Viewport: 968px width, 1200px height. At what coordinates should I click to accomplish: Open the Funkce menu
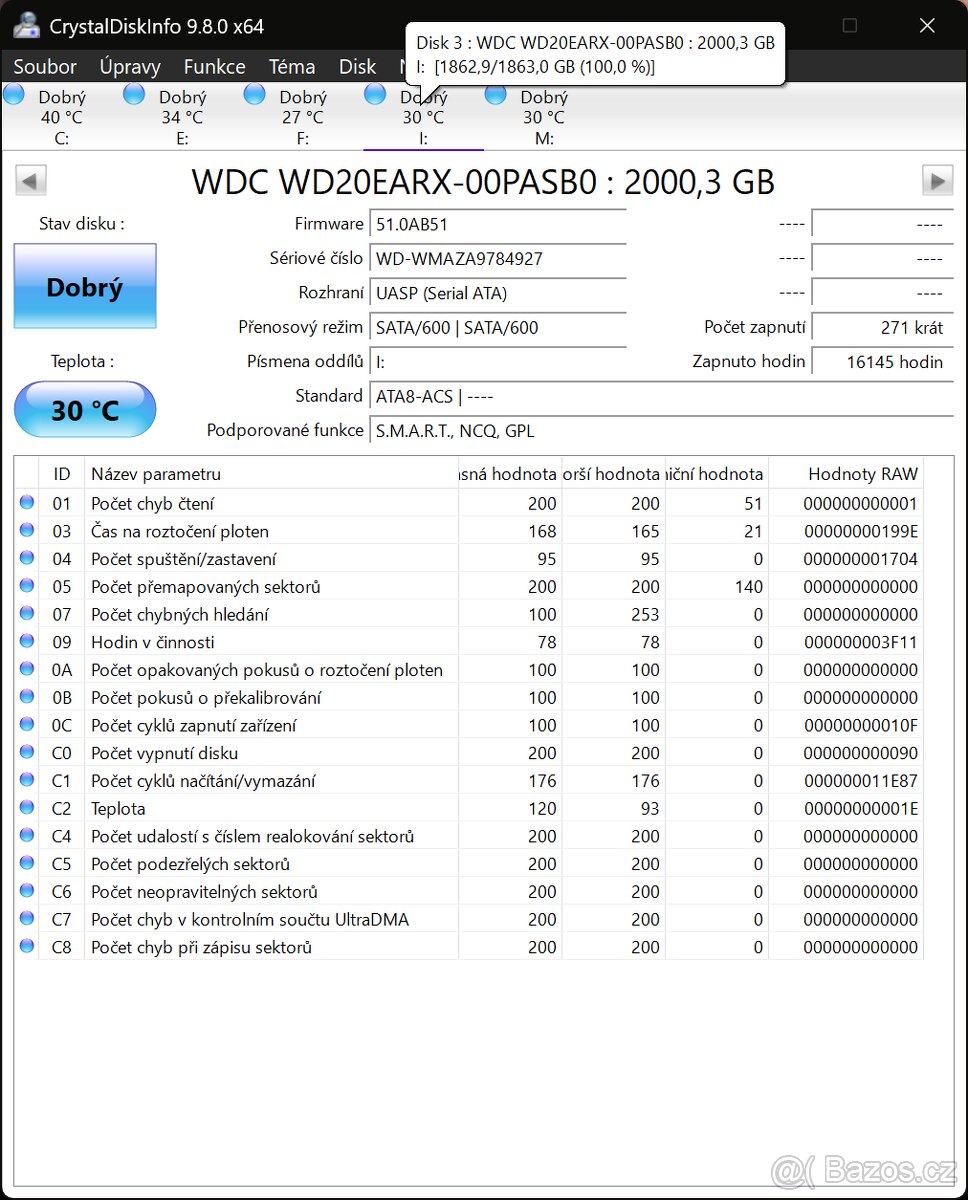(213, 66)
